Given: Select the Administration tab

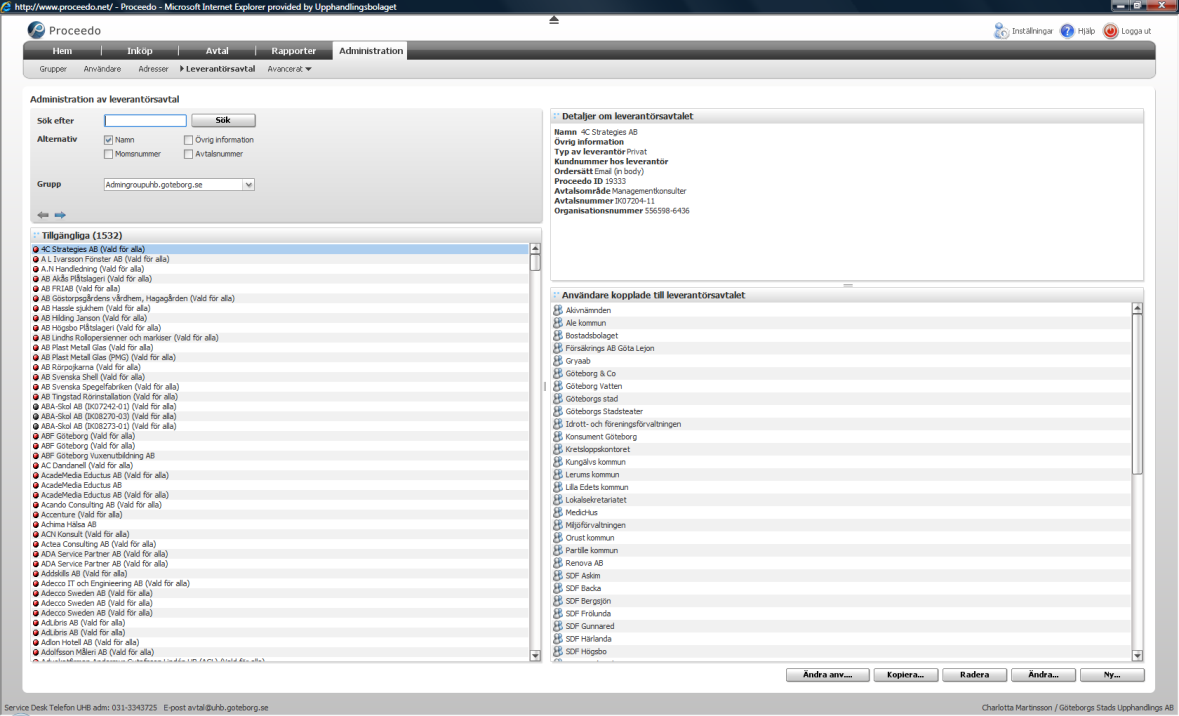Looking at the screenshot, I should [371, 51].
